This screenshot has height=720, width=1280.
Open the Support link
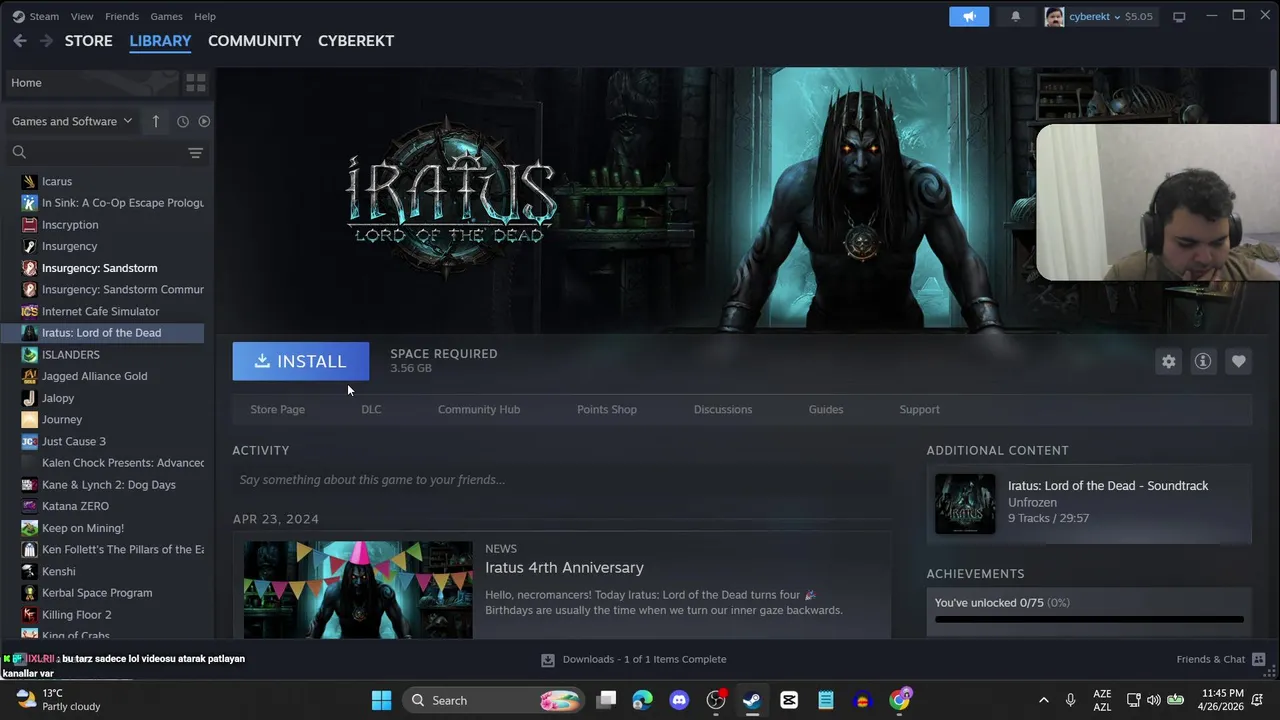[919, 409]
